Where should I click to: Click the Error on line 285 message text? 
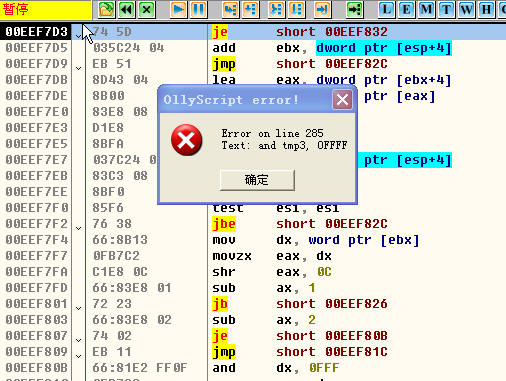[272, 133]
